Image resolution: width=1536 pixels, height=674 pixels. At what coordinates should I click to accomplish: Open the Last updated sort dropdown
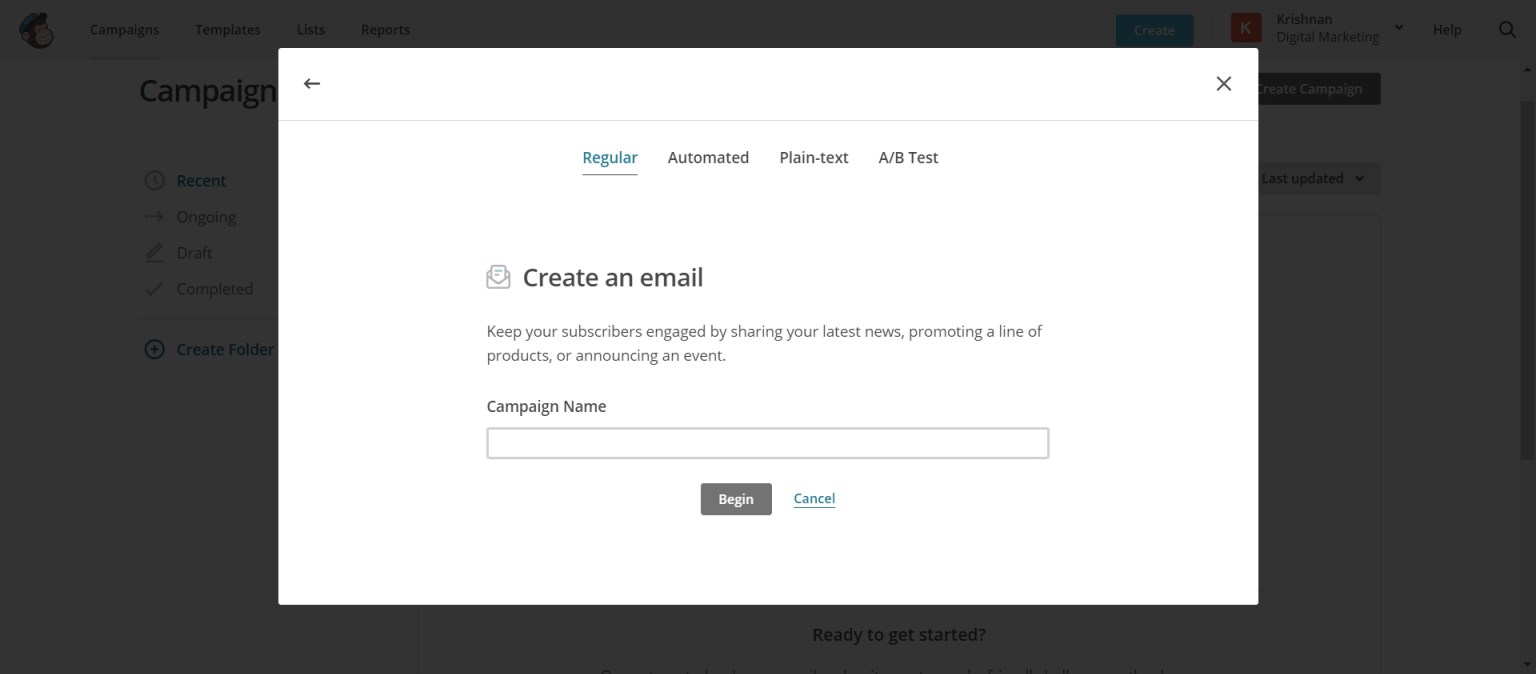click(1312, 179)
